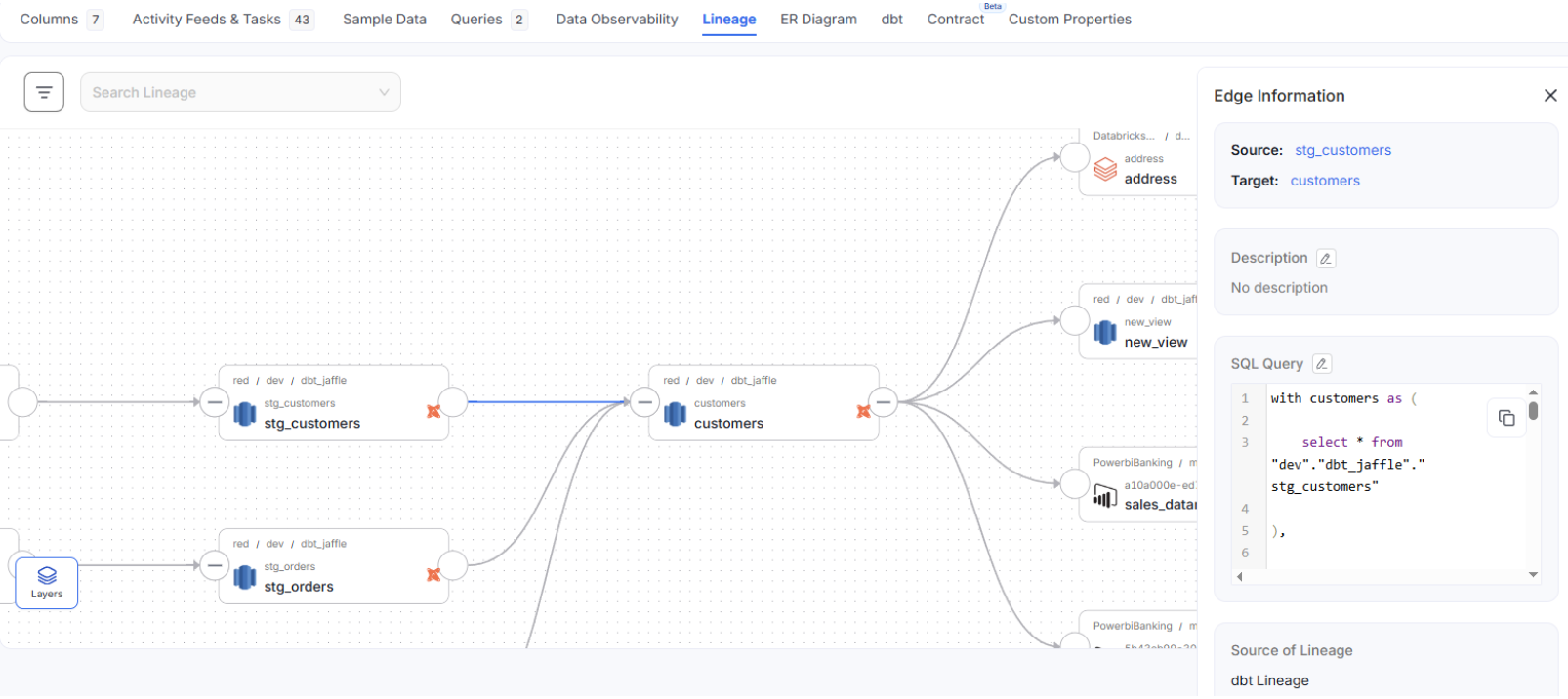Collapse upstream of stg_customers node
Screen dimensions: 1568x699
tap(214, 402)
